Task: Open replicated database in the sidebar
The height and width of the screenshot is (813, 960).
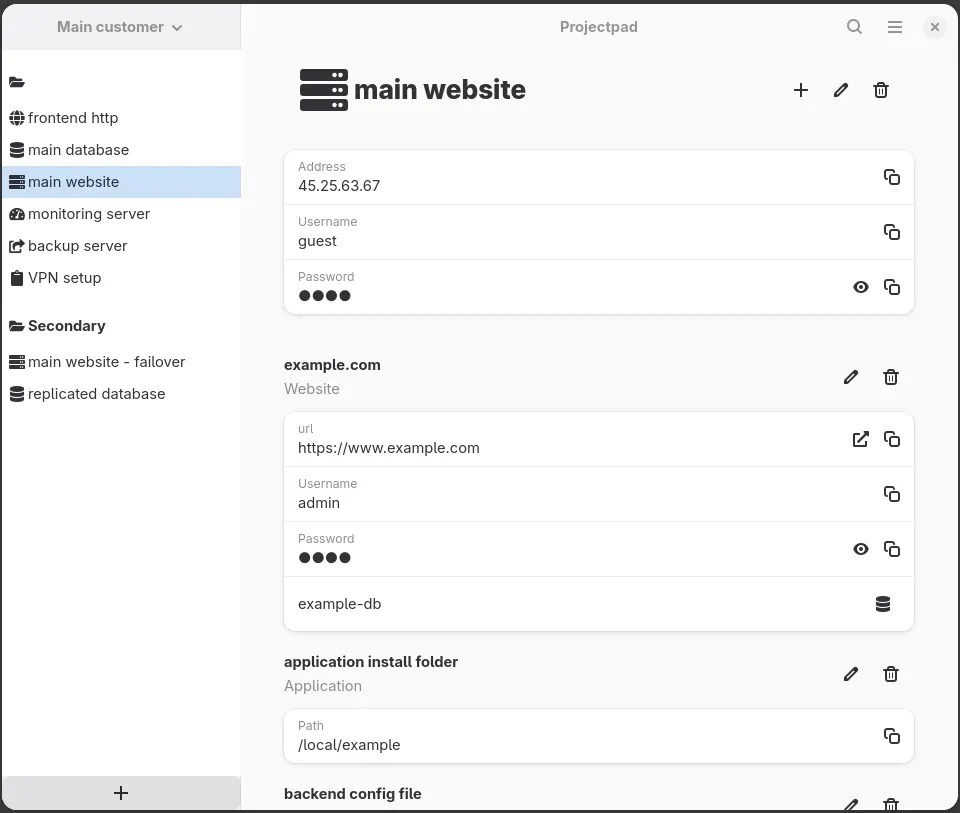Action: point(121,394)
